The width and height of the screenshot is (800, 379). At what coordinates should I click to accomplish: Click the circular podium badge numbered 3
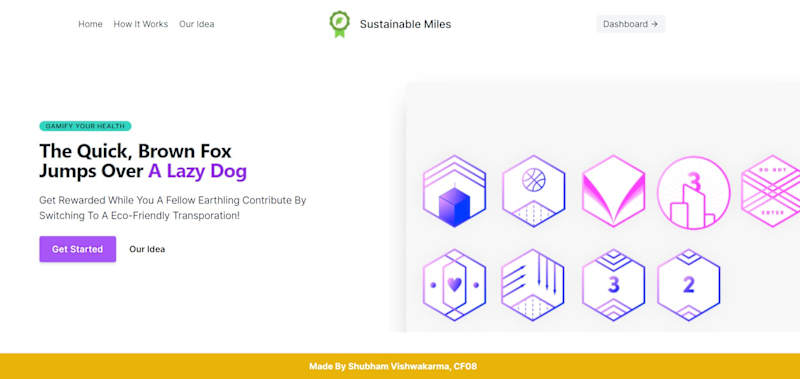pos(693,192)
